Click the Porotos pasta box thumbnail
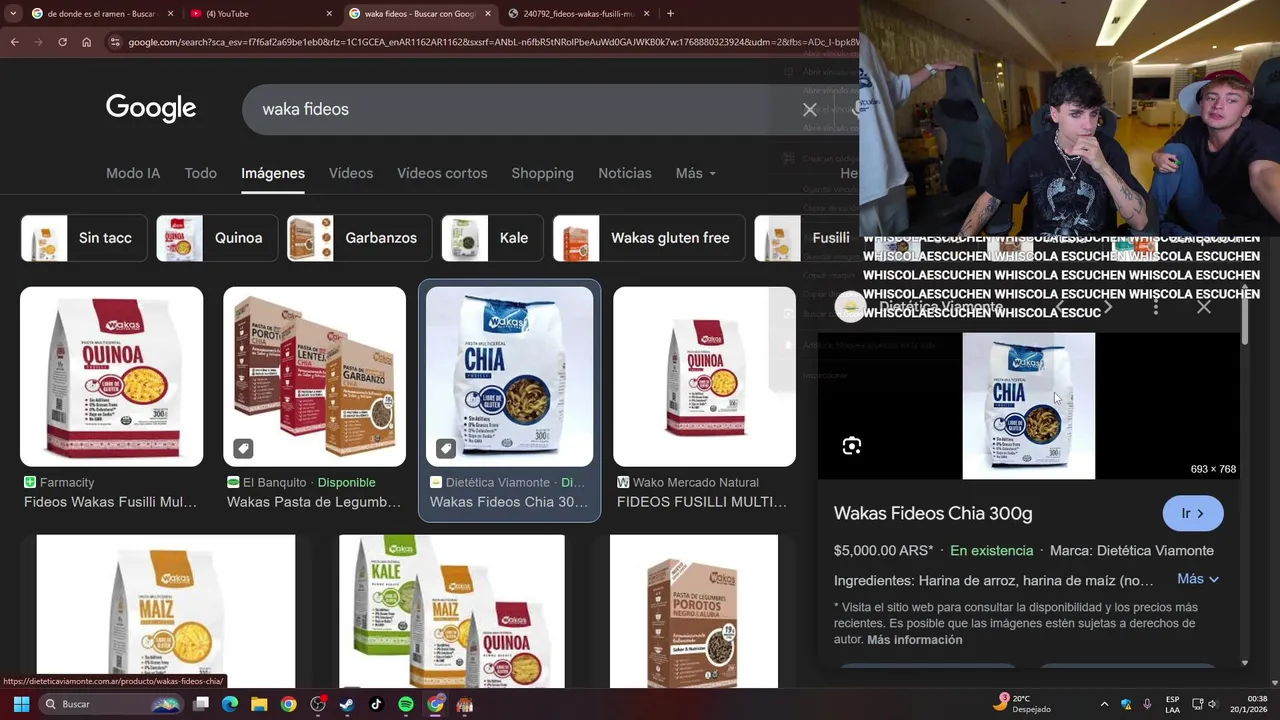 (x=694, y=611)
